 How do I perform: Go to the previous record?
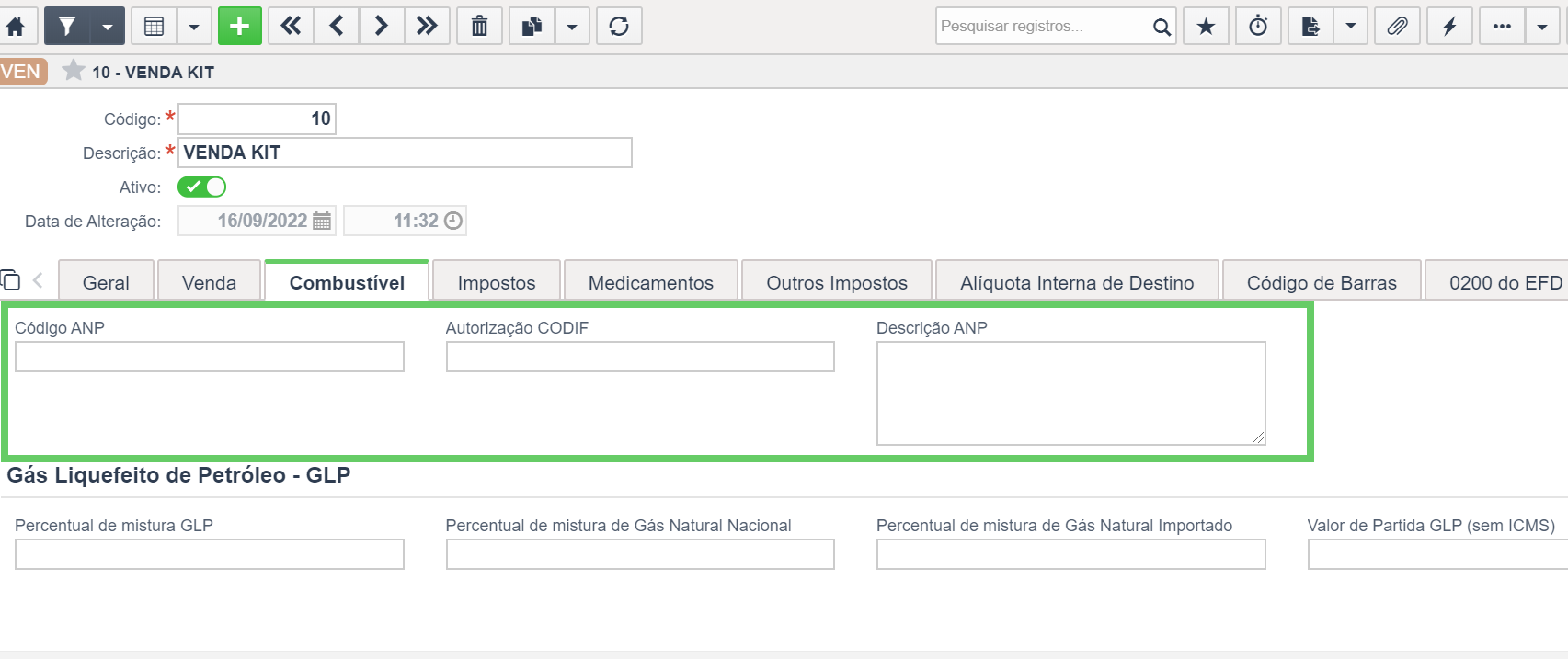[x=337, y=26]
